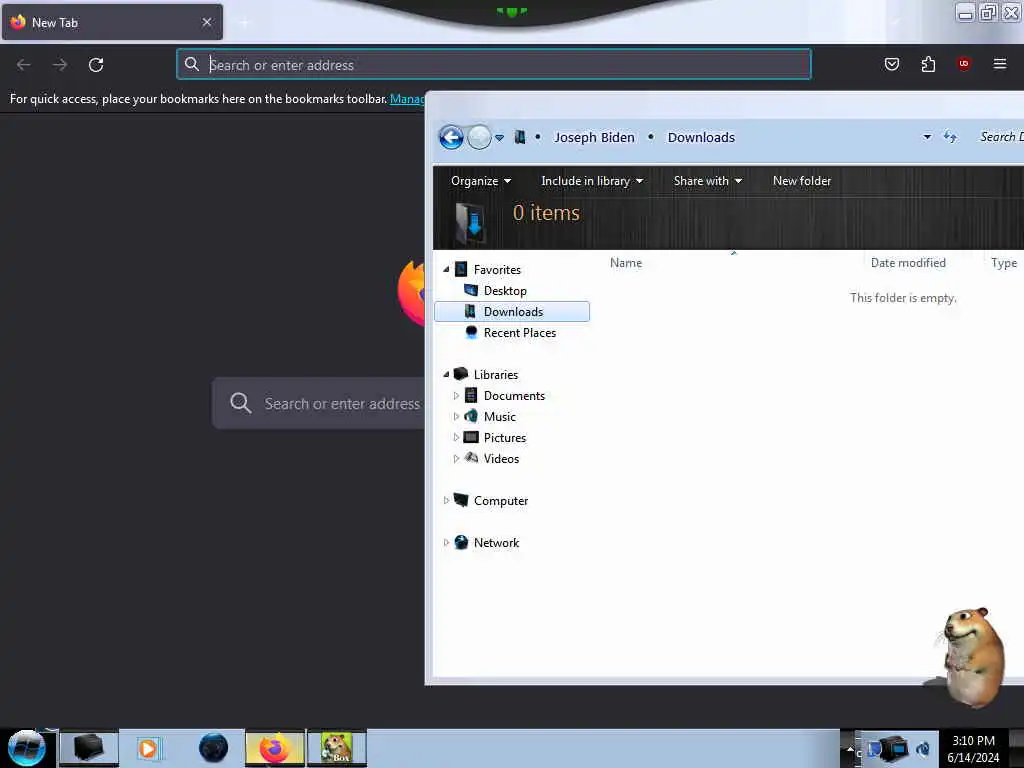This screenshot has width=1024, height=768.
Task: Show hidden system tray icons
Action: click(x=850, y=748)
